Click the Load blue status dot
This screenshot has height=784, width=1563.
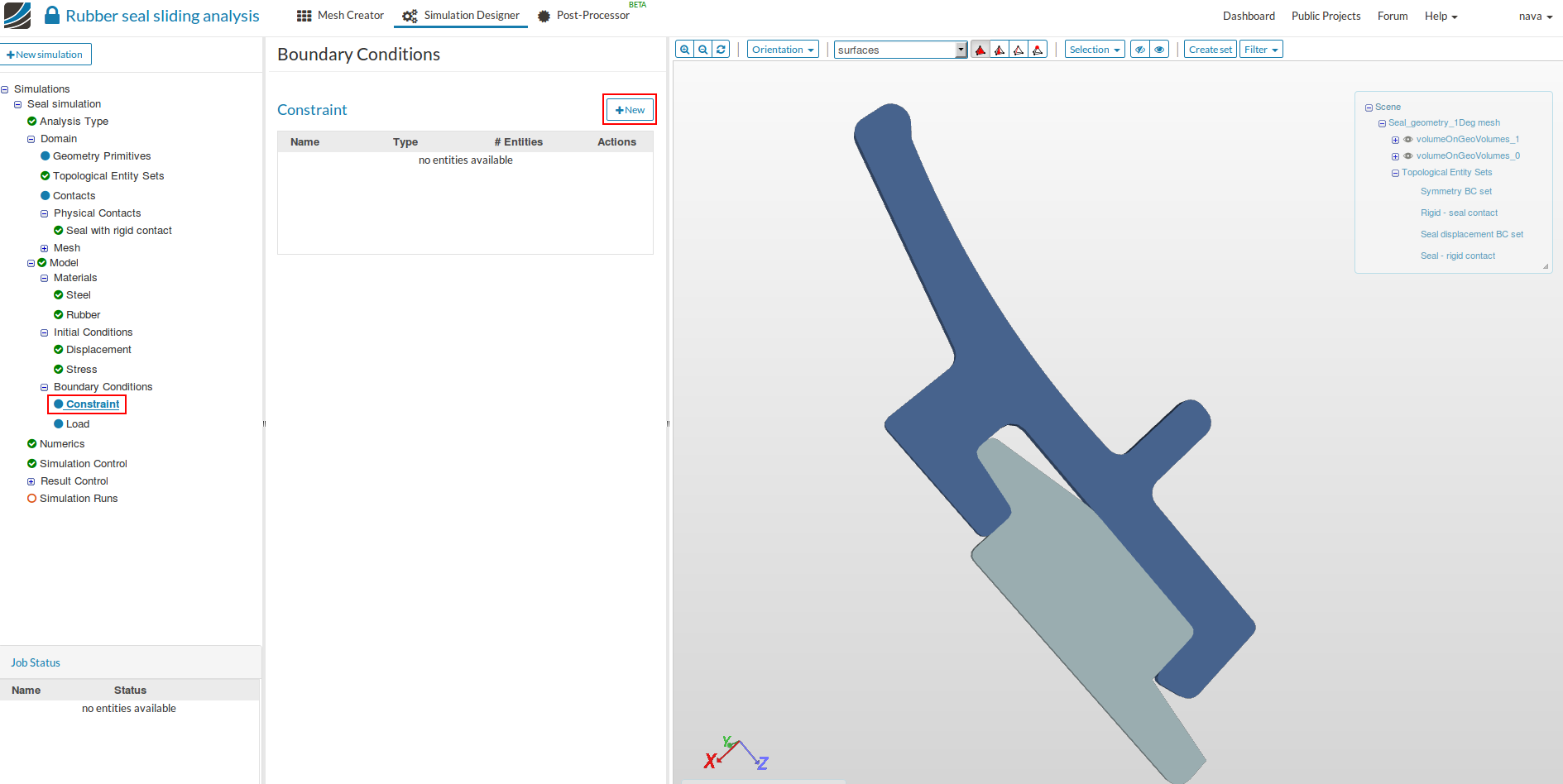click(x=59, y=424)
